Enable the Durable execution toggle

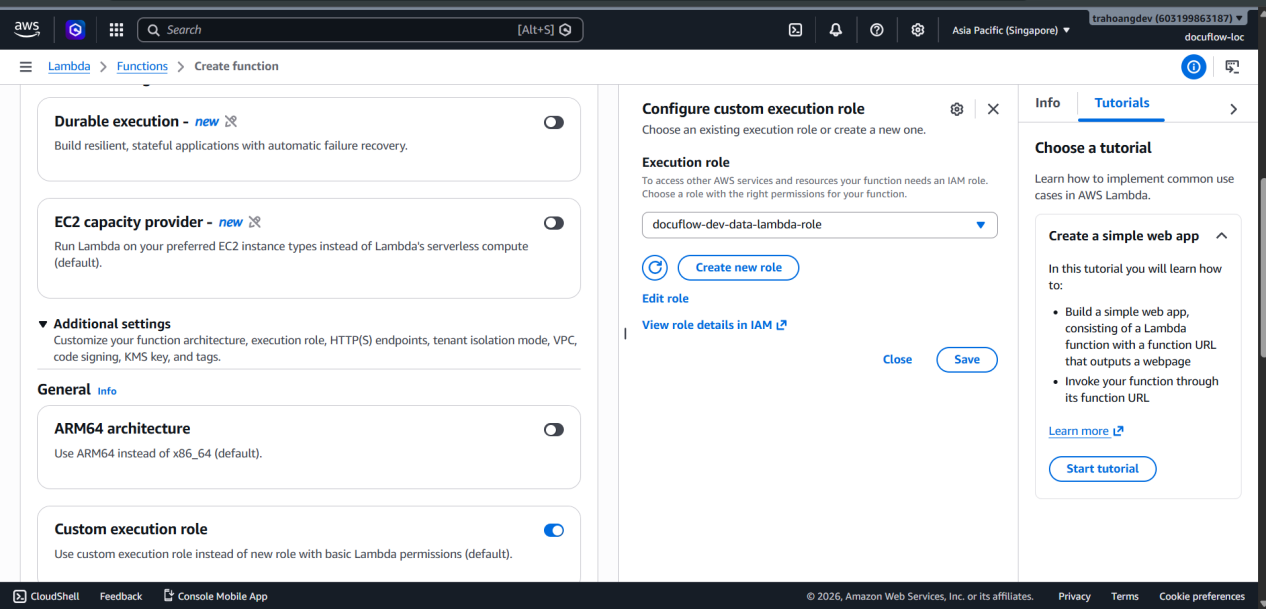(x=554, y=122)
